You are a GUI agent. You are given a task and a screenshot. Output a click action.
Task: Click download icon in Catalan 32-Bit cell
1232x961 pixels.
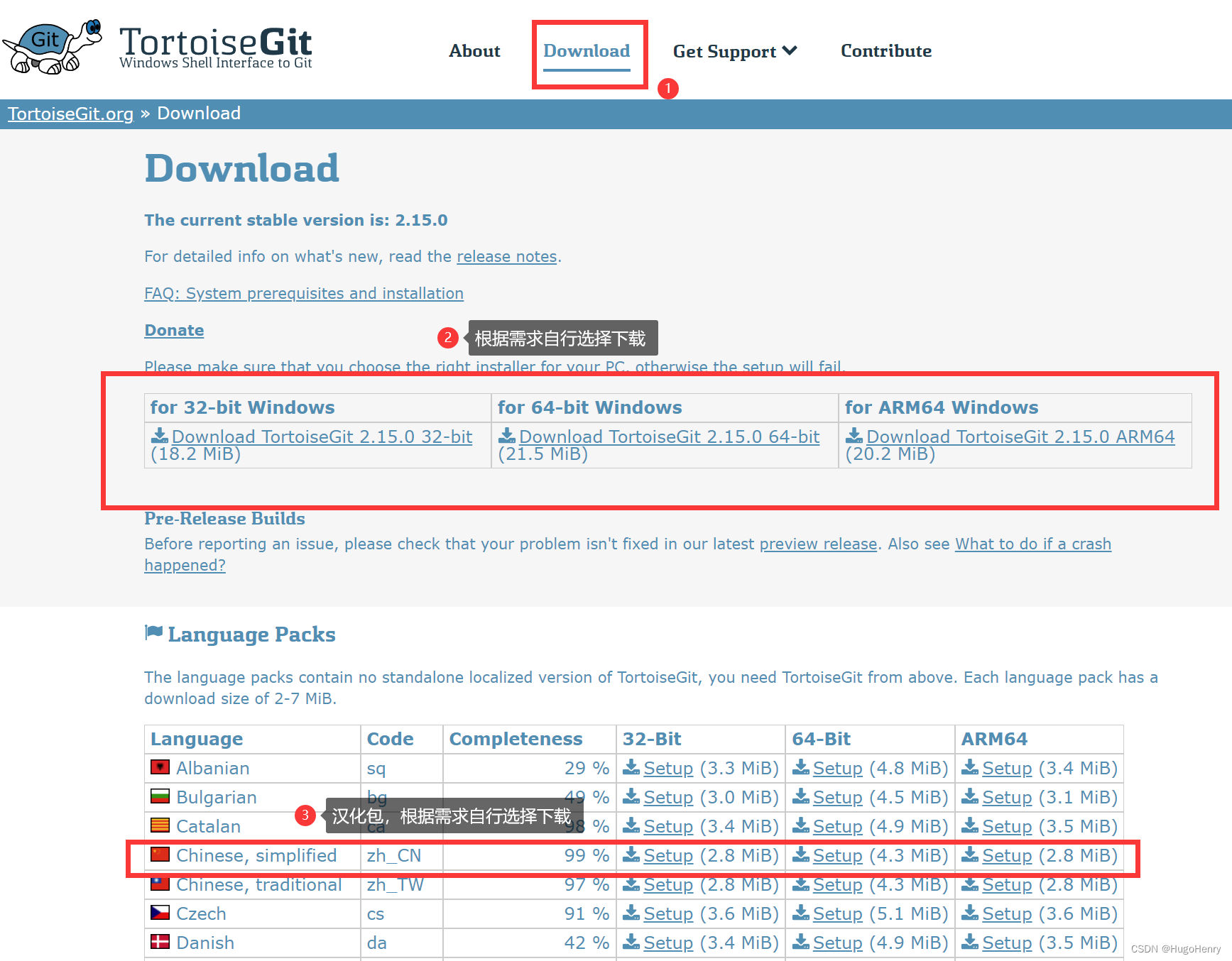click(x=631, y=825)
